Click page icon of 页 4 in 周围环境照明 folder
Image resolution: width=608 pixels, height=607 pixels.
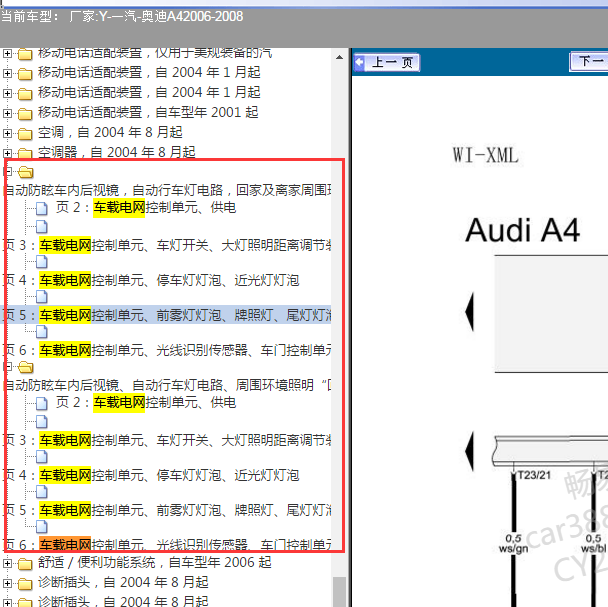click(42, 457)
